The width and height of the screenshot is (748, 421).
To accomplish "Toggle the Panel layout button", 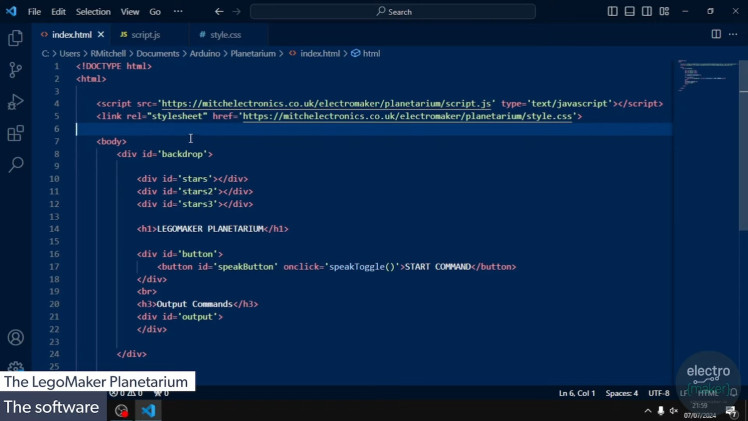I will [x=629, y=12].
